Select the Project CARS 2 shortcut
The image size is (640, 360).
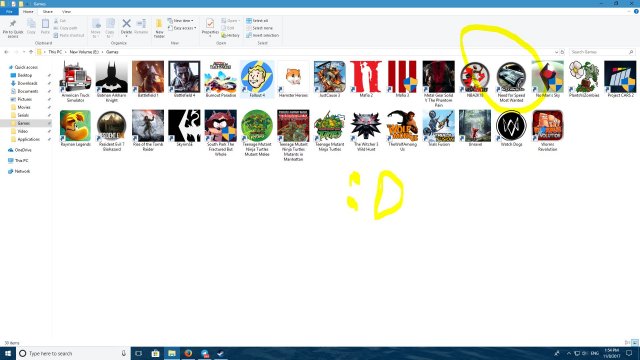(620, 79)
